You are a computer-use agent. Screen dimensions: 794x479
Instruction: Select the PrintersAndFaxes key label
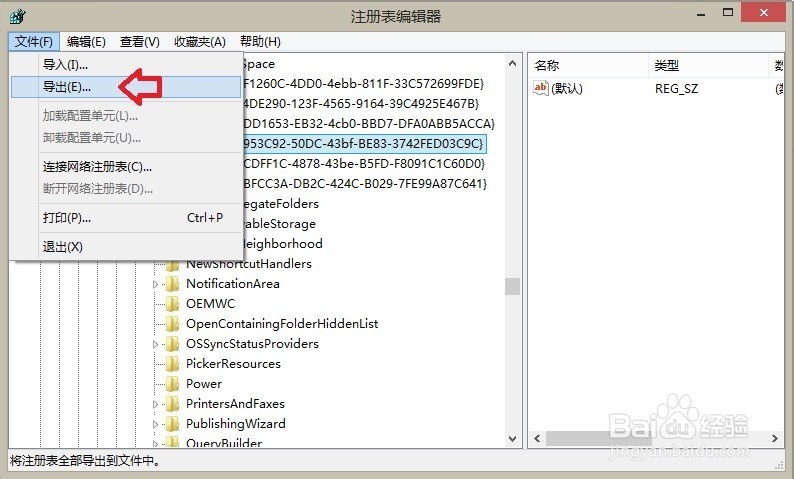pyautogui.click(x=235, y=404)
